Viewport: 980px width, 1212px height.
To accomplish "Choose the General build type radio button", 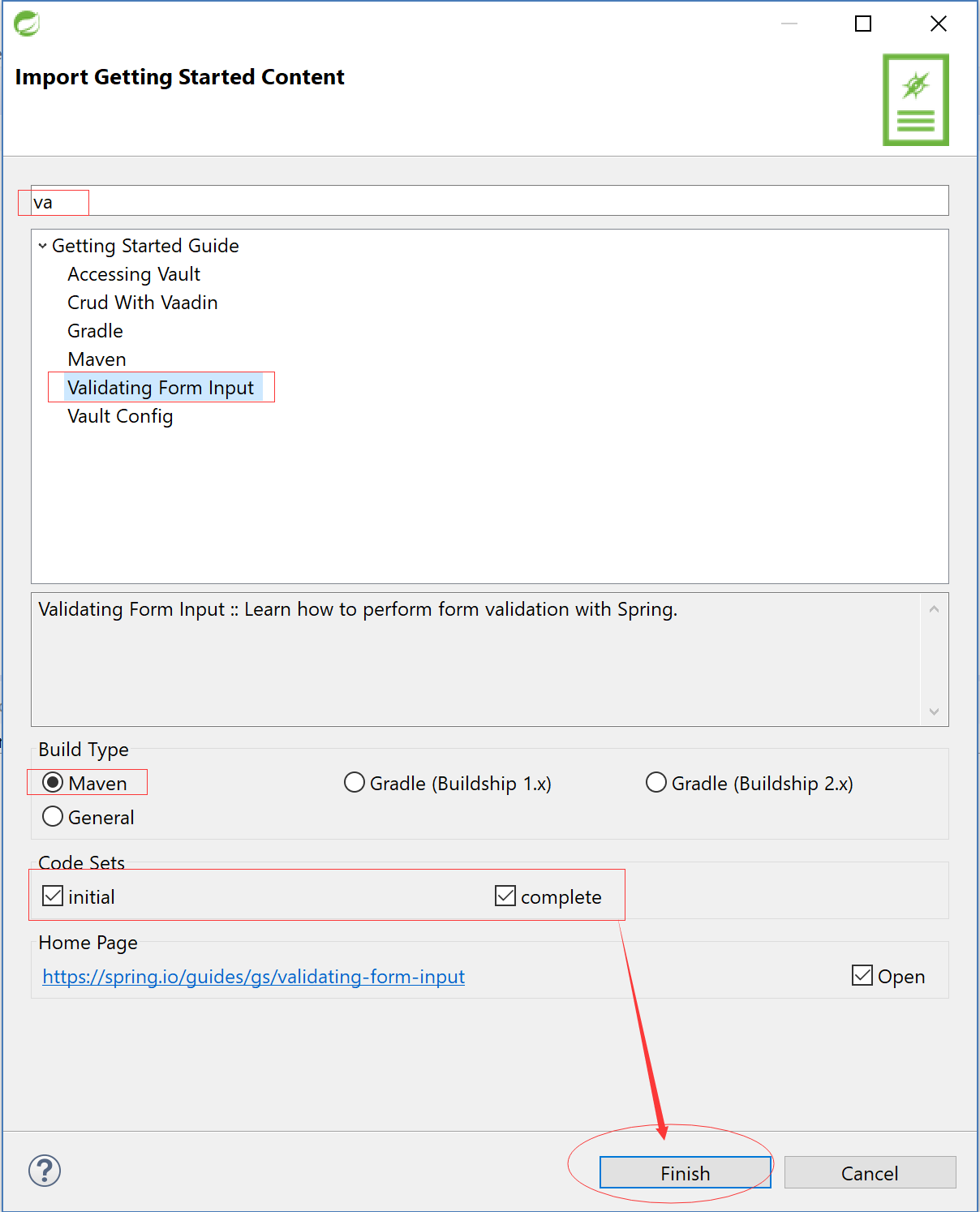I will (x=53, y=816).
